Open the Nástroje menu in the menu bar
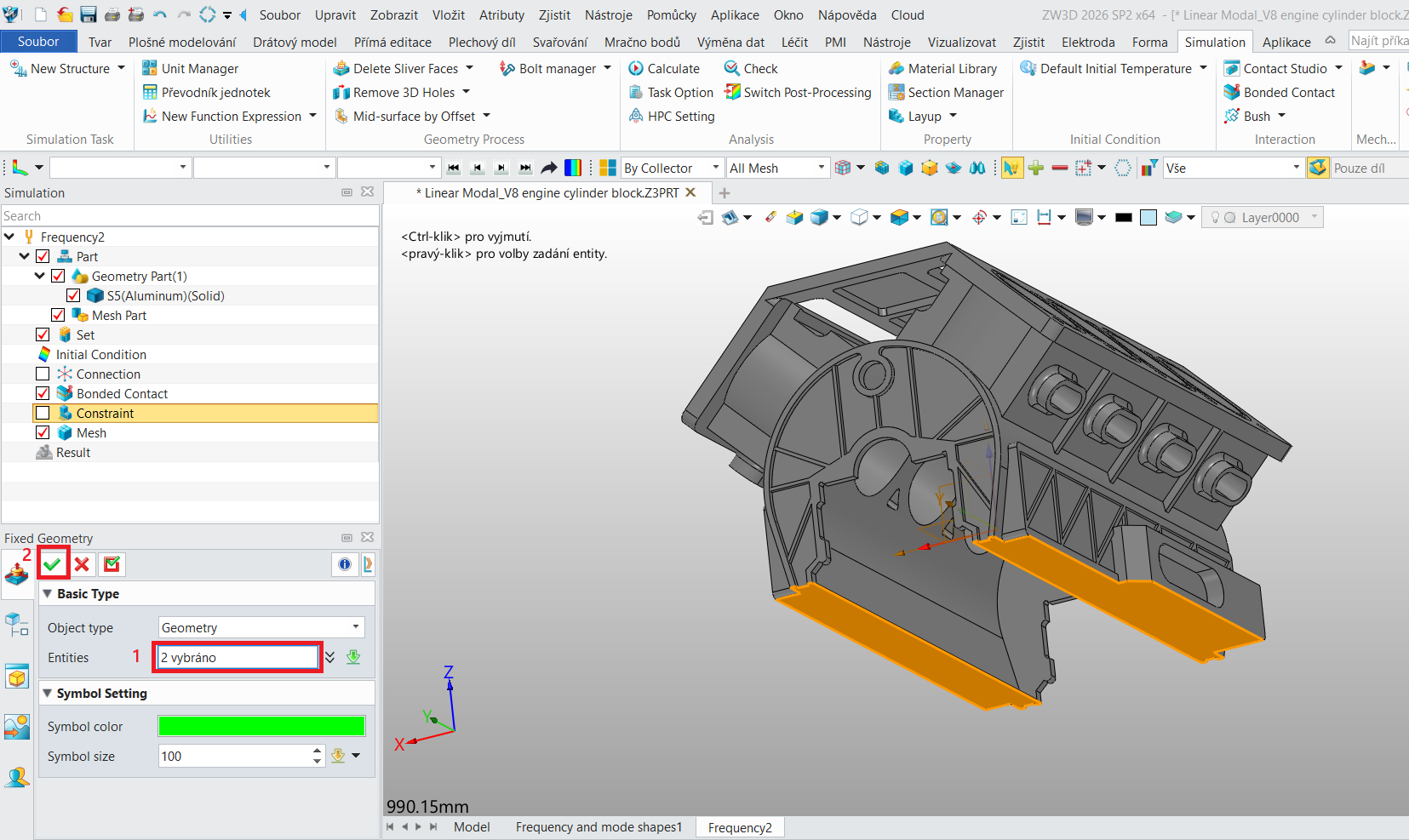This screenshot has width=1409, height=840. (x=608, y=14)
